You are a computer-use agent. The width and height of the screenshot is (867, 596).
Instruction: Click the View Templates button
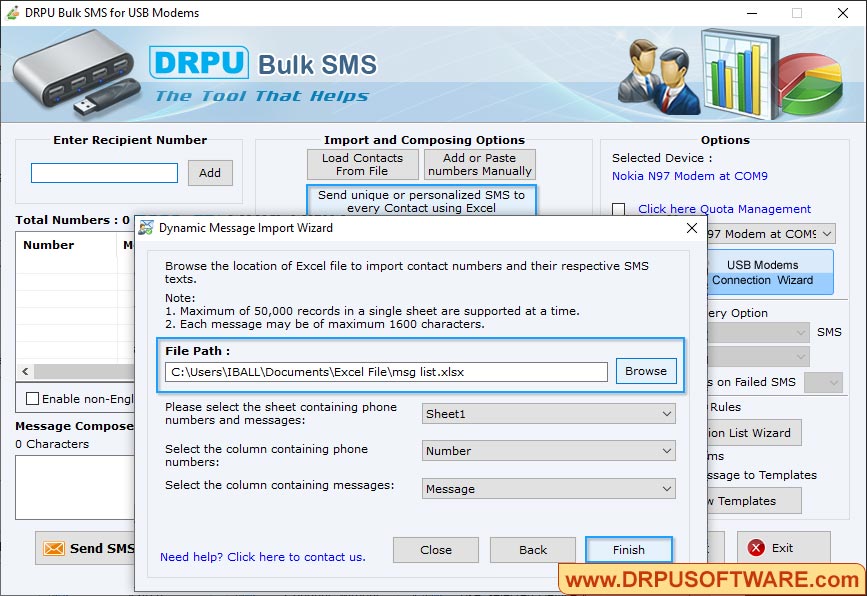[754, 501]
